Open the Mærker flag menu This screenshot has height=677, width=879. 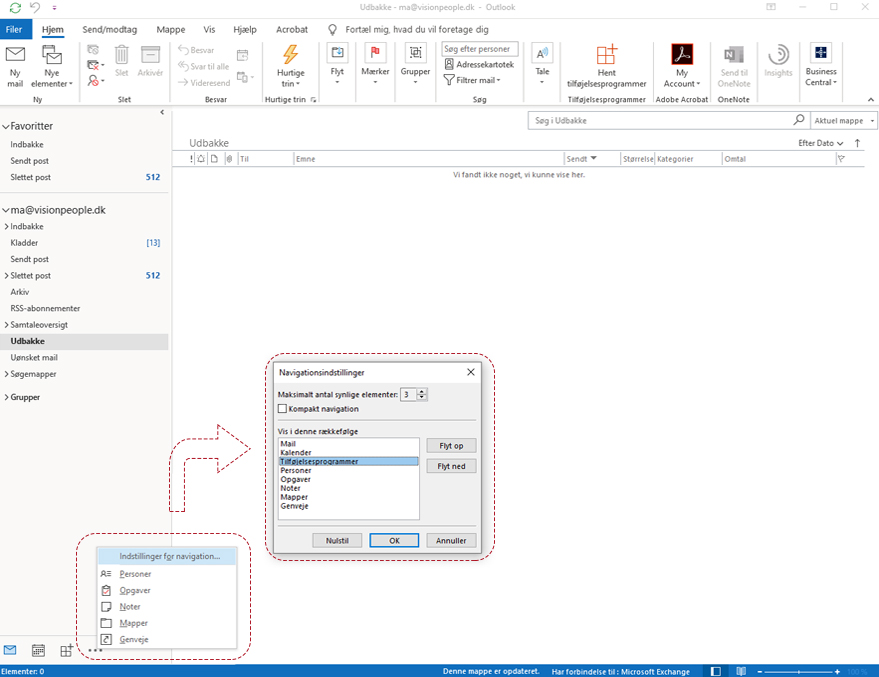pos(375,64)
